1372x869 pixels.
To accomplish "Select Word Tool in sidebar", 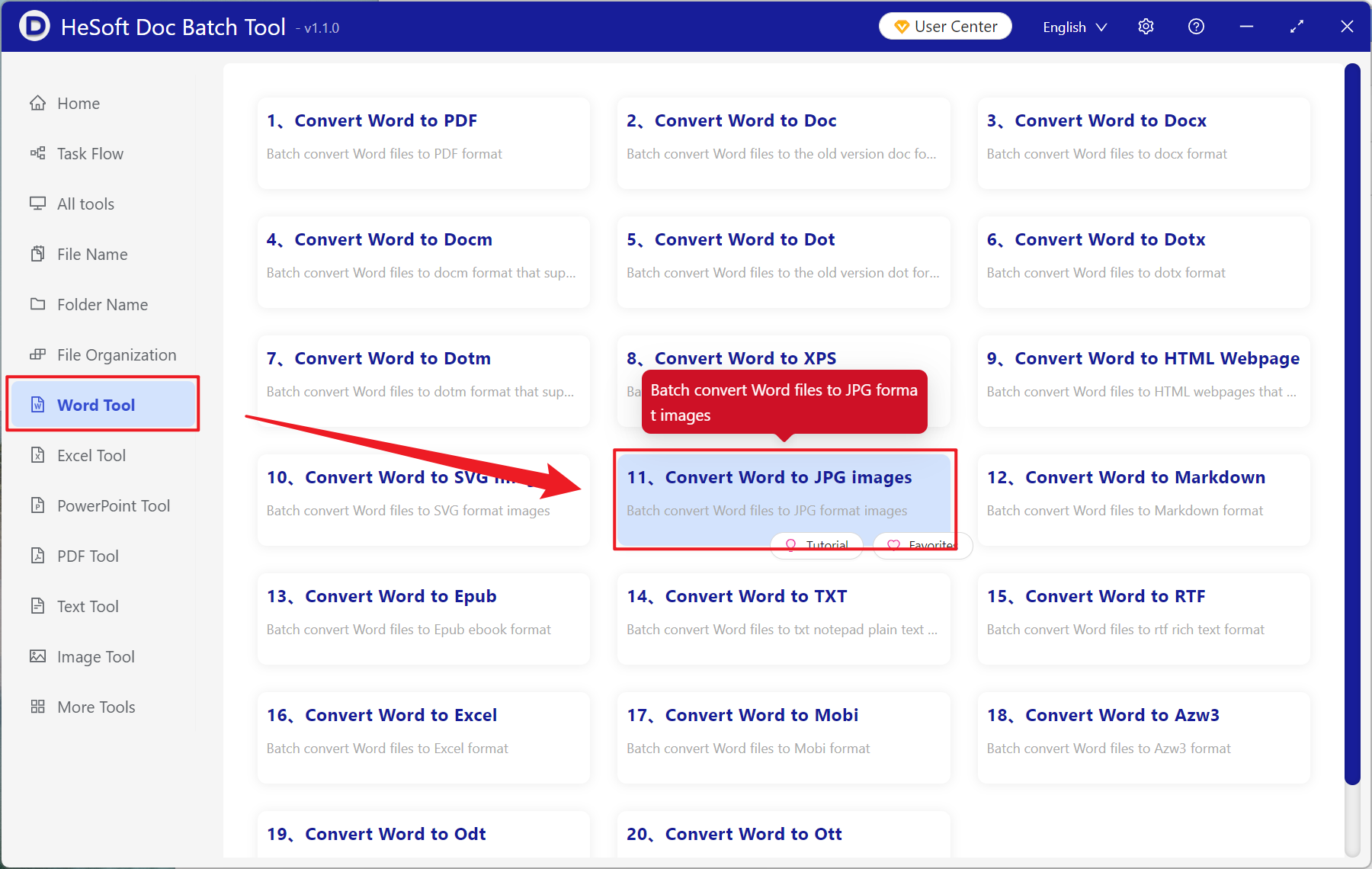I will pos(102,405).
